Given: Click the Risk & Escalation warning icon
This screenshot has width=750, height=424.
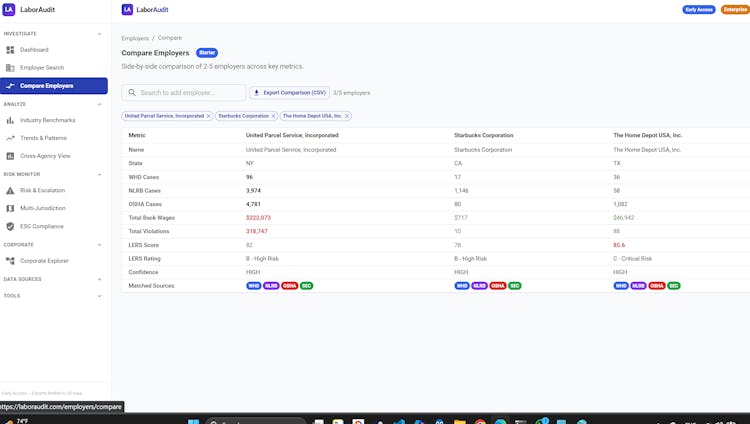Looking at the screenshot, I should tap(10, 190).
